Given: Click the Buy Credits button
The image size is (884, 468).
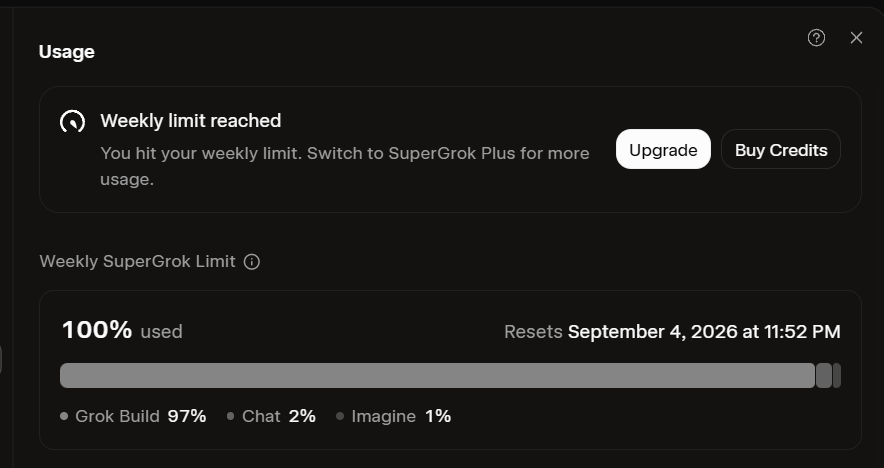Looking at the screenshot, I should point(781,149).
